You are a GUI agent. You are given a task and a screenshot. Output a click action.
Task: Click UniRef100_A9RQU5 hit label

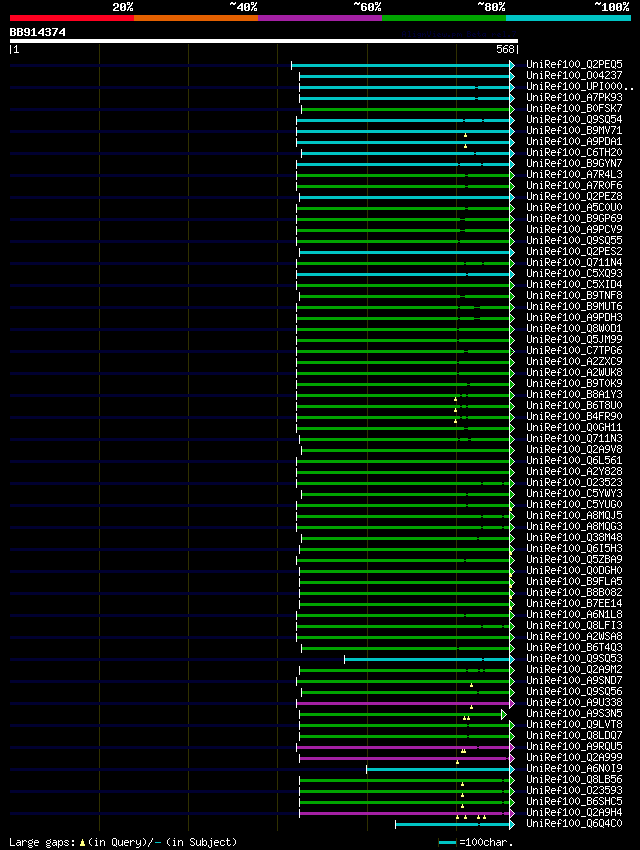pyautogui.click(x=574, y=747)
